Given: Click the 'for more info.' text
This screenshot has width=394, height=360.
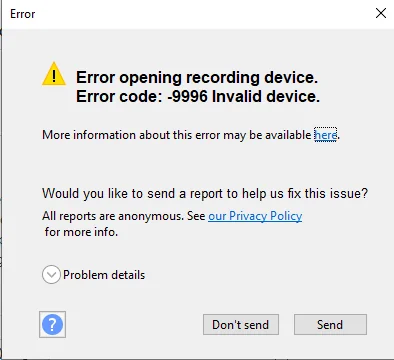Looking at the screenshot, I should click(81, 232).
